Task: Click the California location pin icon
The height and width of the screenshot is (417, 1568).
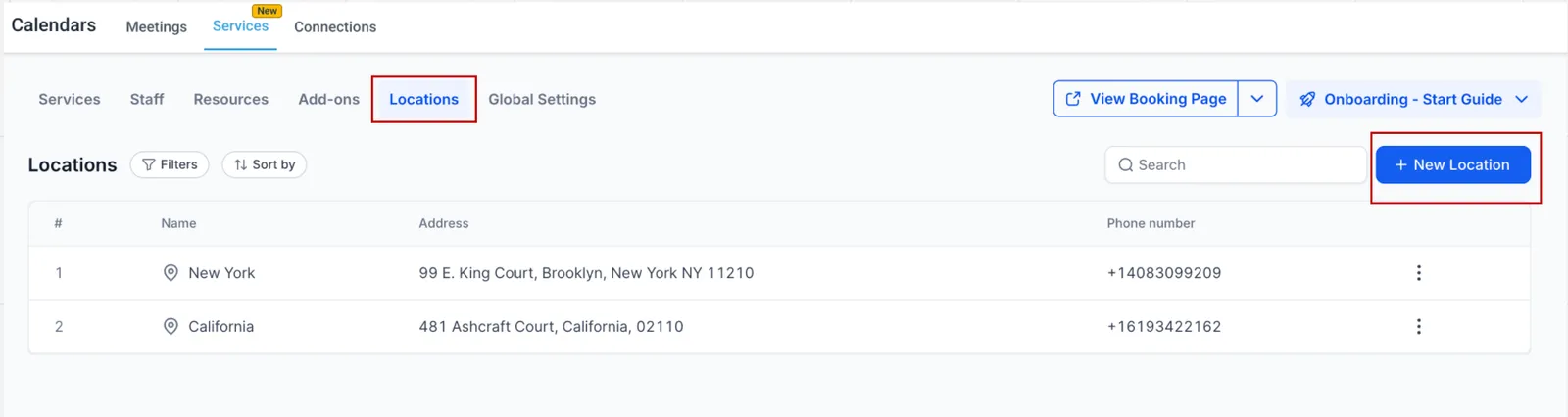Action: (x=171, y=327)
